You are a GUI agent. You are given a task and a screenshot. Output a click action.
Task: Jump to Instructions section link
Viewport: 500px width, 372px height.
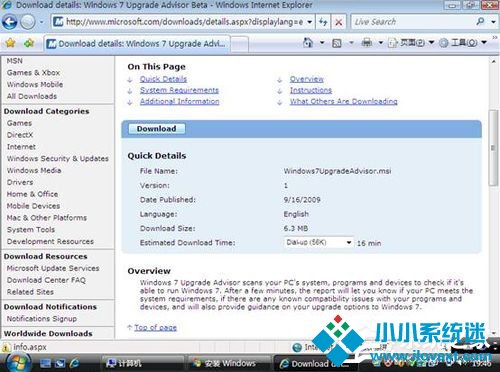point(311,90)
